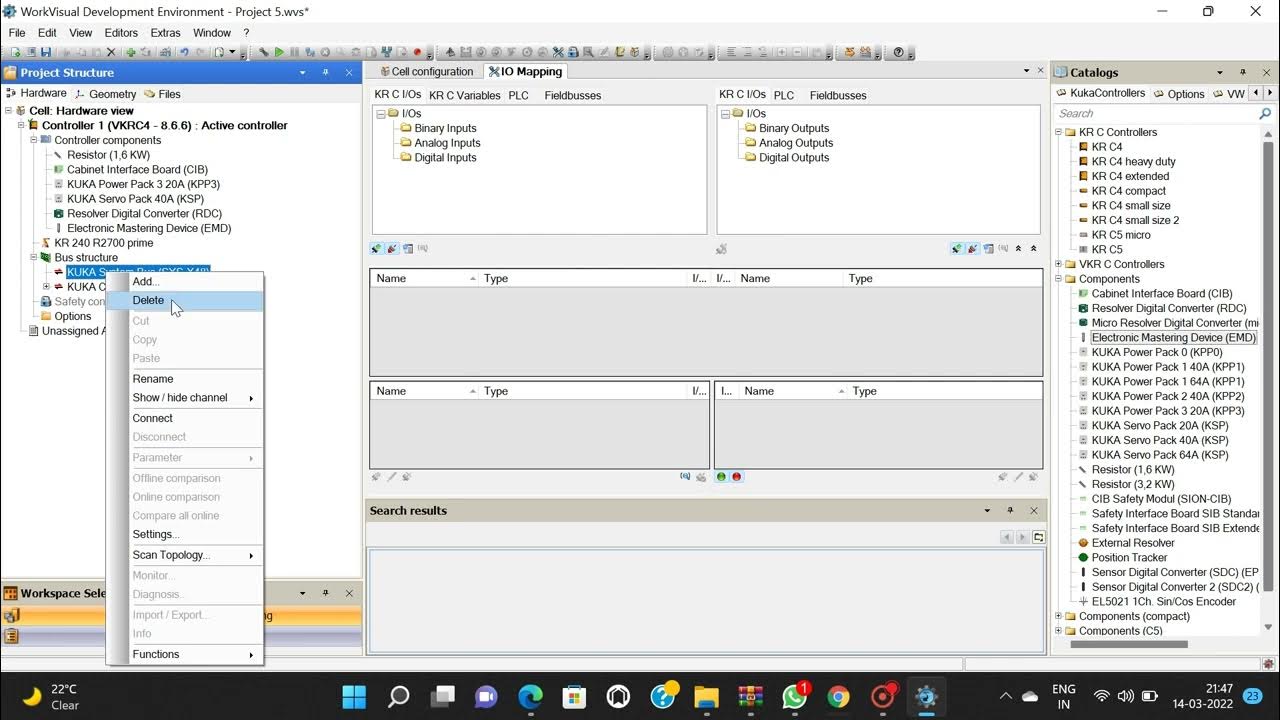
Task: Collapse the left I/Os tree node
Action: [381, 114]
